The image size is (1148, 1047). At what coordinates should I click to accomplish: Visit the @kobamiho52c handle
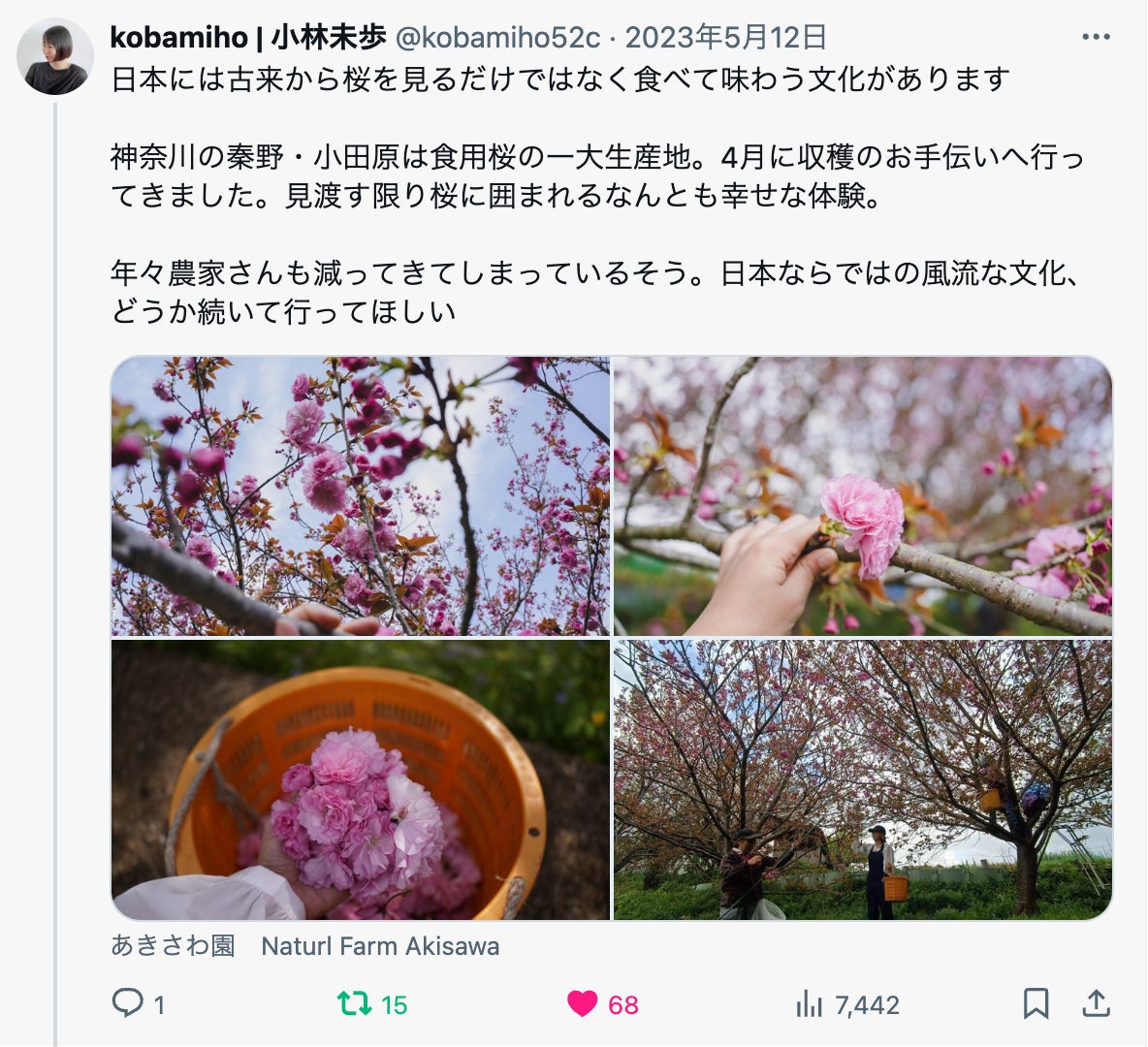point(497,38)
